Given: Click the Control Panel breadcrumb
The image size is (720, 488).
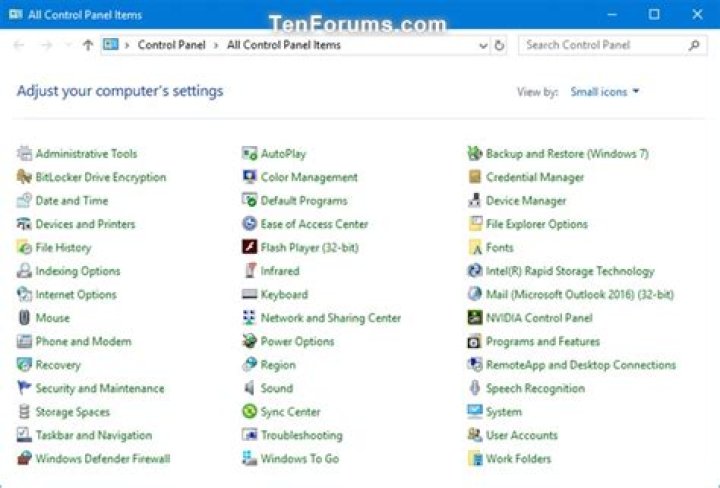Looking at the screenshot, I should coord(171,45).
